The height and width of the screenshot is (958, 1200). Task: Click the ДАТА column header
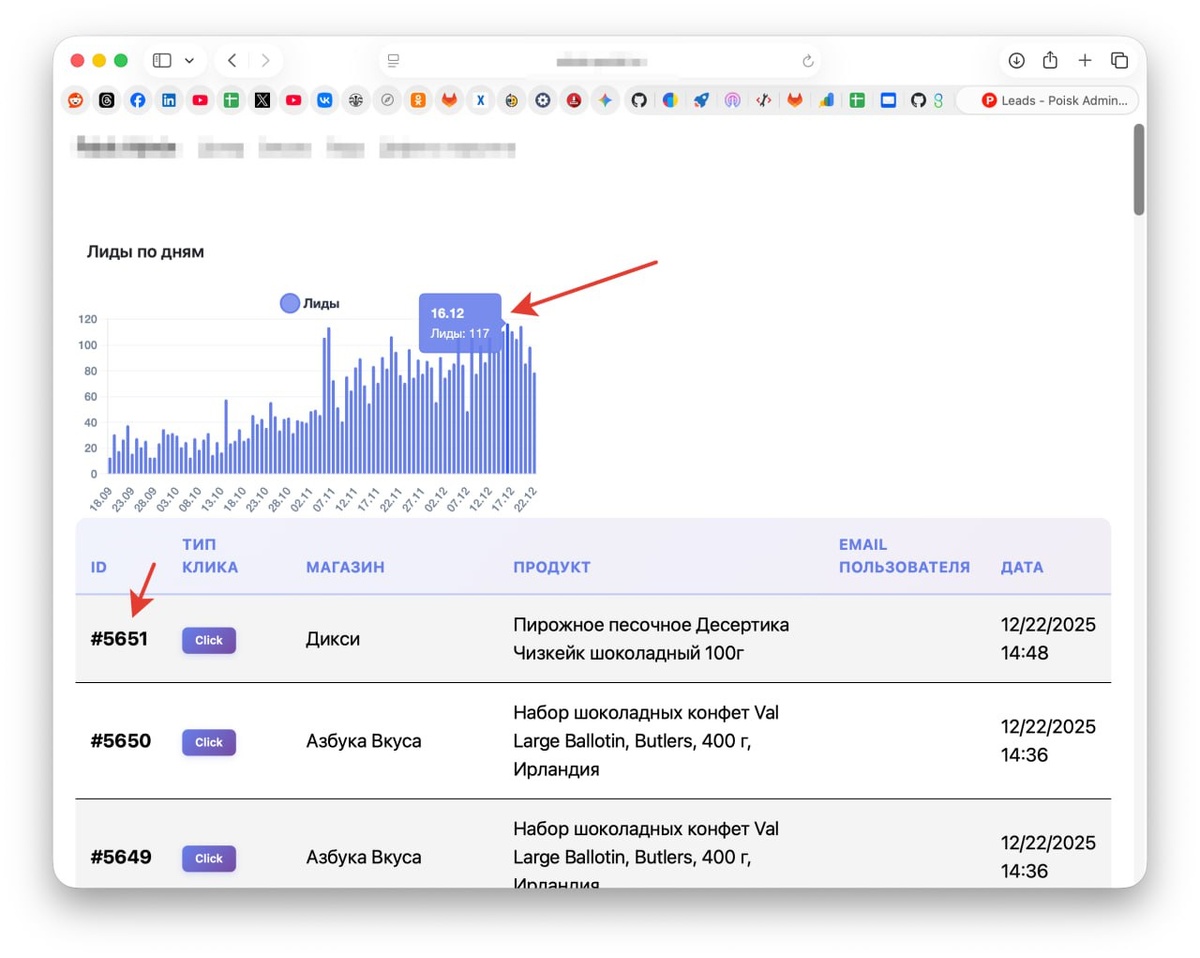(x=1022, y=567)
